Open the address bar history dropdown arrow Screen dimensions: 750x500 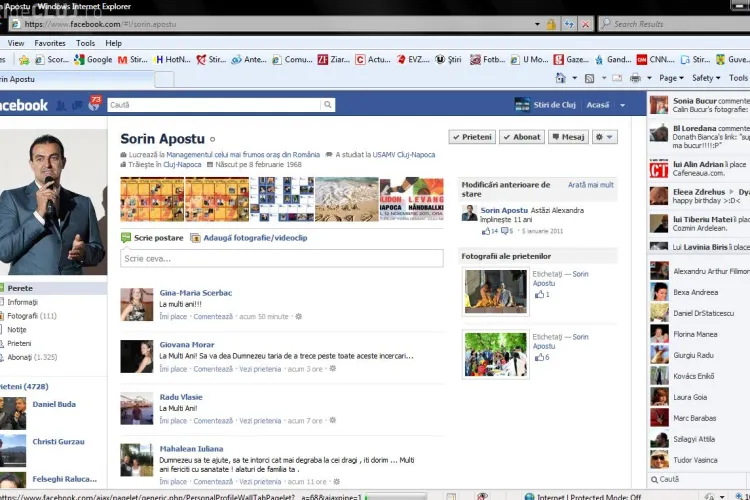point(537,24)
